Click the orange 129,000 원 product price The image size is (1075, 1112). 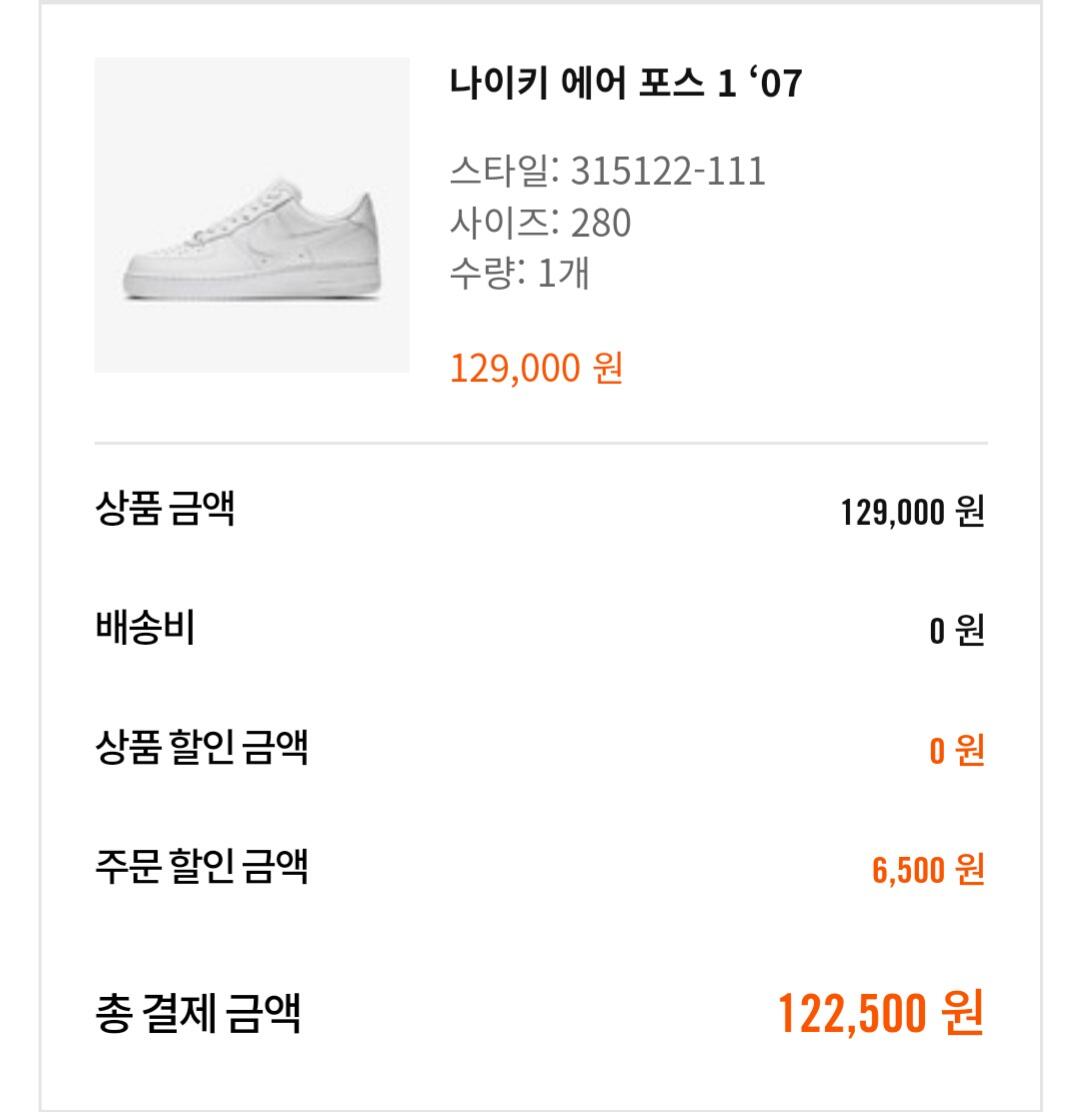pyautogui.click(x=536, y=368)
